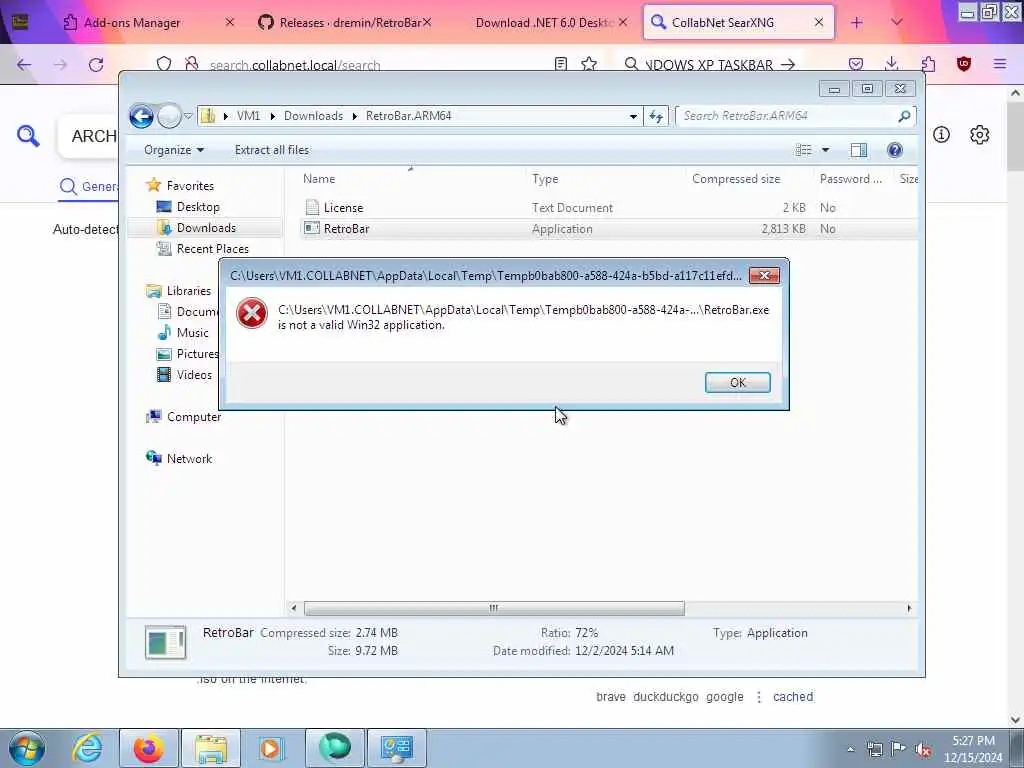Click the cached link
The width and height of the screenshot is (1024, 768).
793,697
